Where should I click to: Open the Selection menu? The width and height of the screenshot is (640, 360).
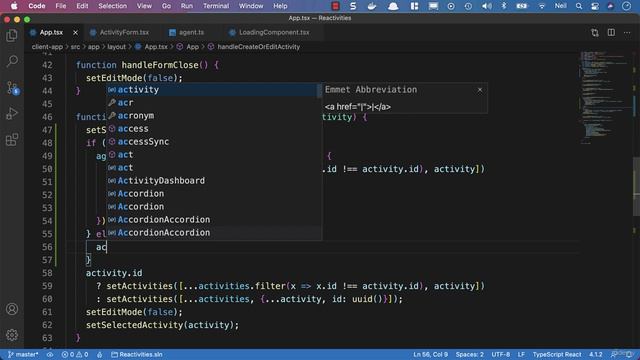tap(112, 6)
